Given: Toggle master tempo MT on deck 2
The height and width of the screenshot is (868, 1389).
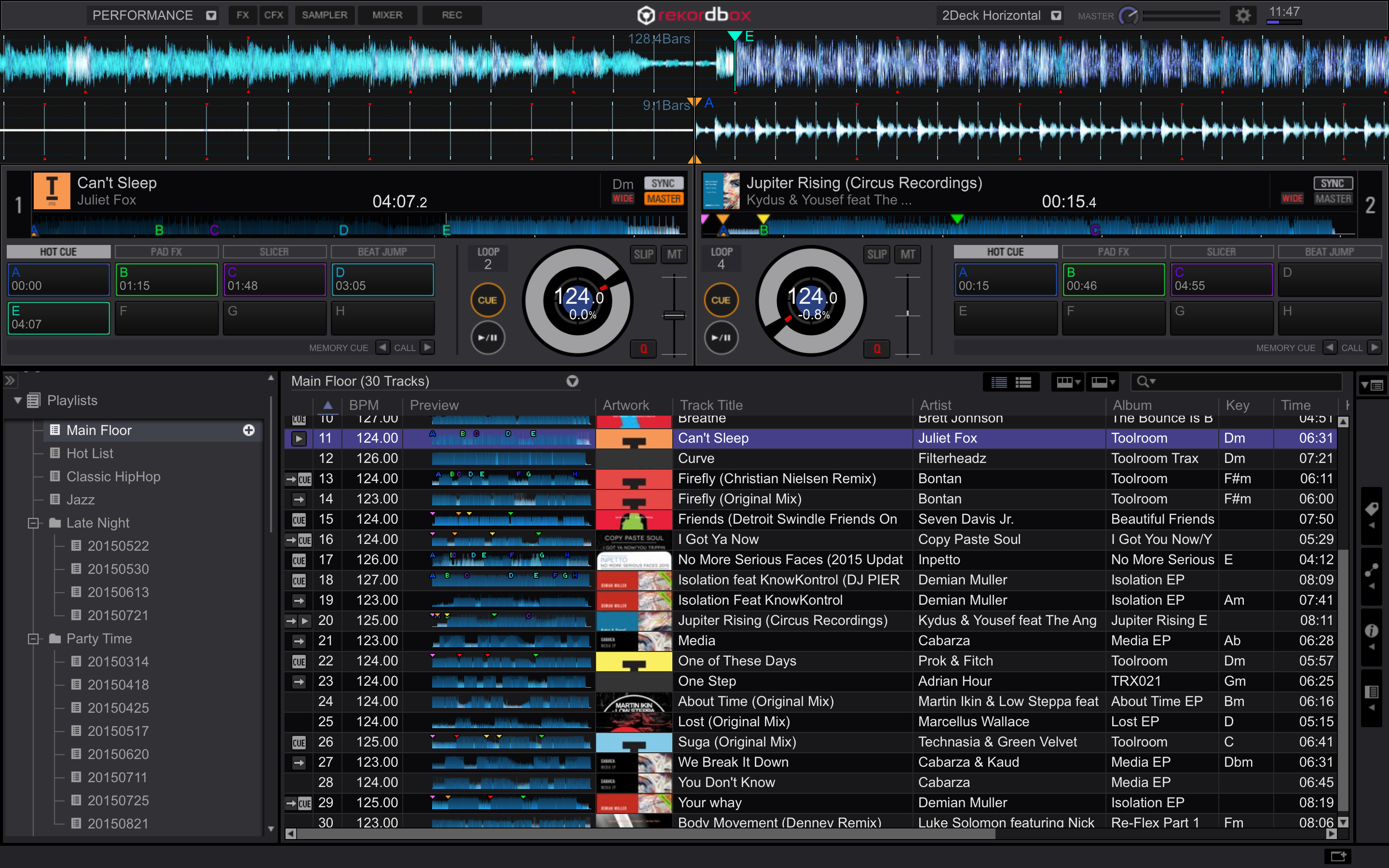Looking at the screenshot, I should 908,254.
